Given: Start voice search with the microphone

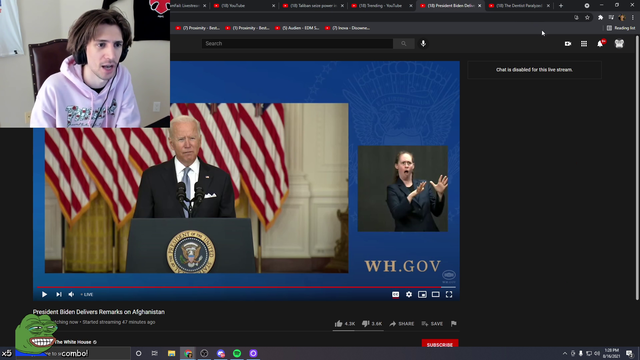Looking at the screenshot, I should point(423,43).
